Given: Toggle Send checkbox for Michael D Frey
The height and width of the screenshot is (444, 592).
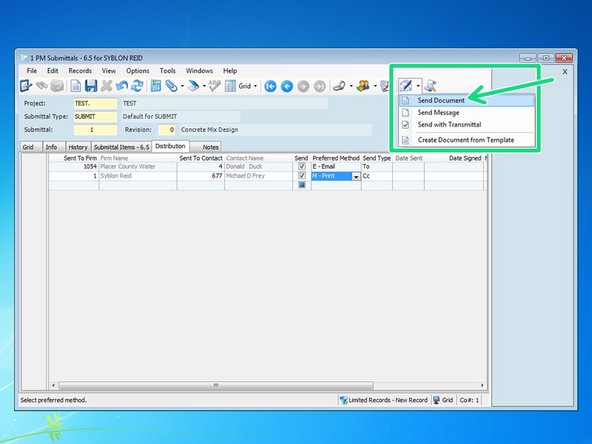Looking at the screenshot, I should coord(302,176).
